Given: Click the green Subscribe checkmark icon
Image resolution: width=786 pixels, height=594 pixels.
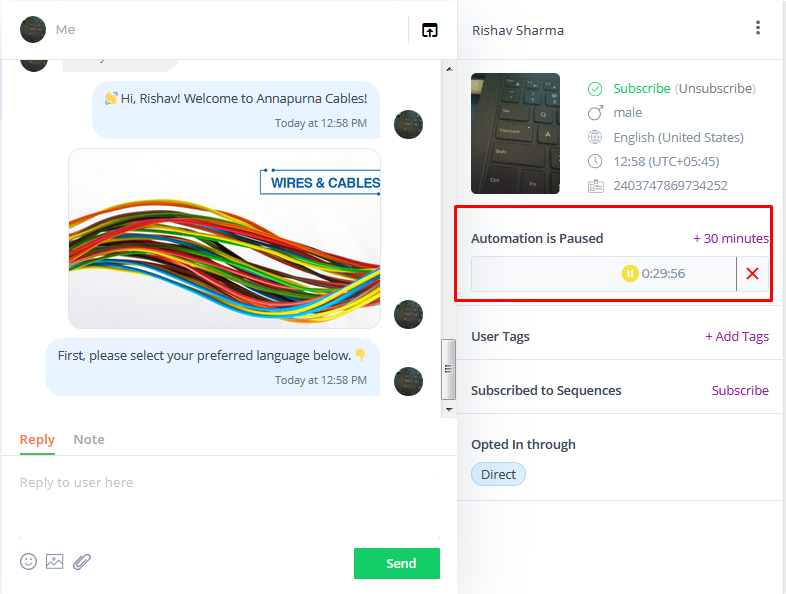Looking at the screenshot, I should [x=595, y=89].
